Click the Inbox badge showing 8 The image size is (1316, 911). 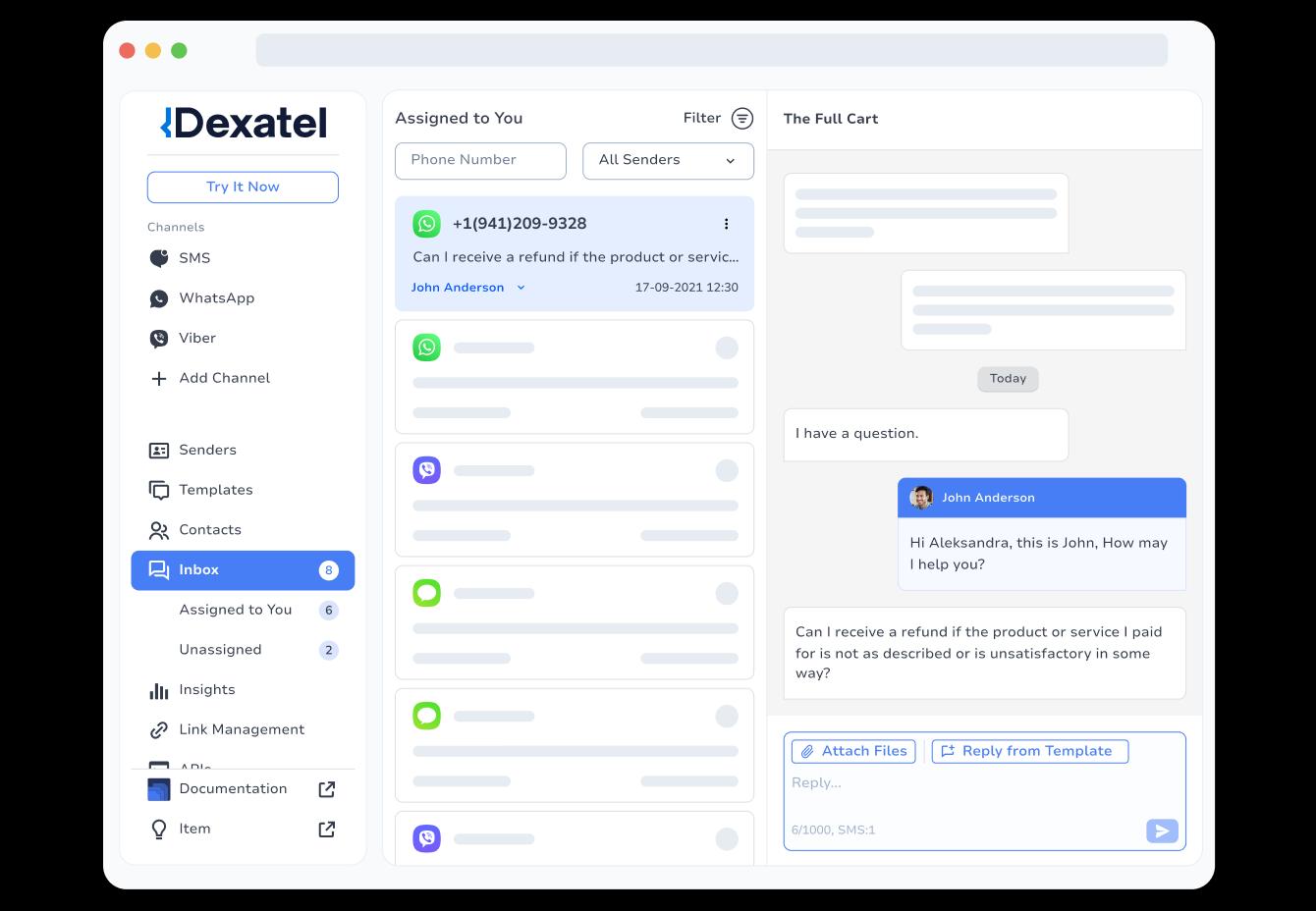click(x=328, y=570)
